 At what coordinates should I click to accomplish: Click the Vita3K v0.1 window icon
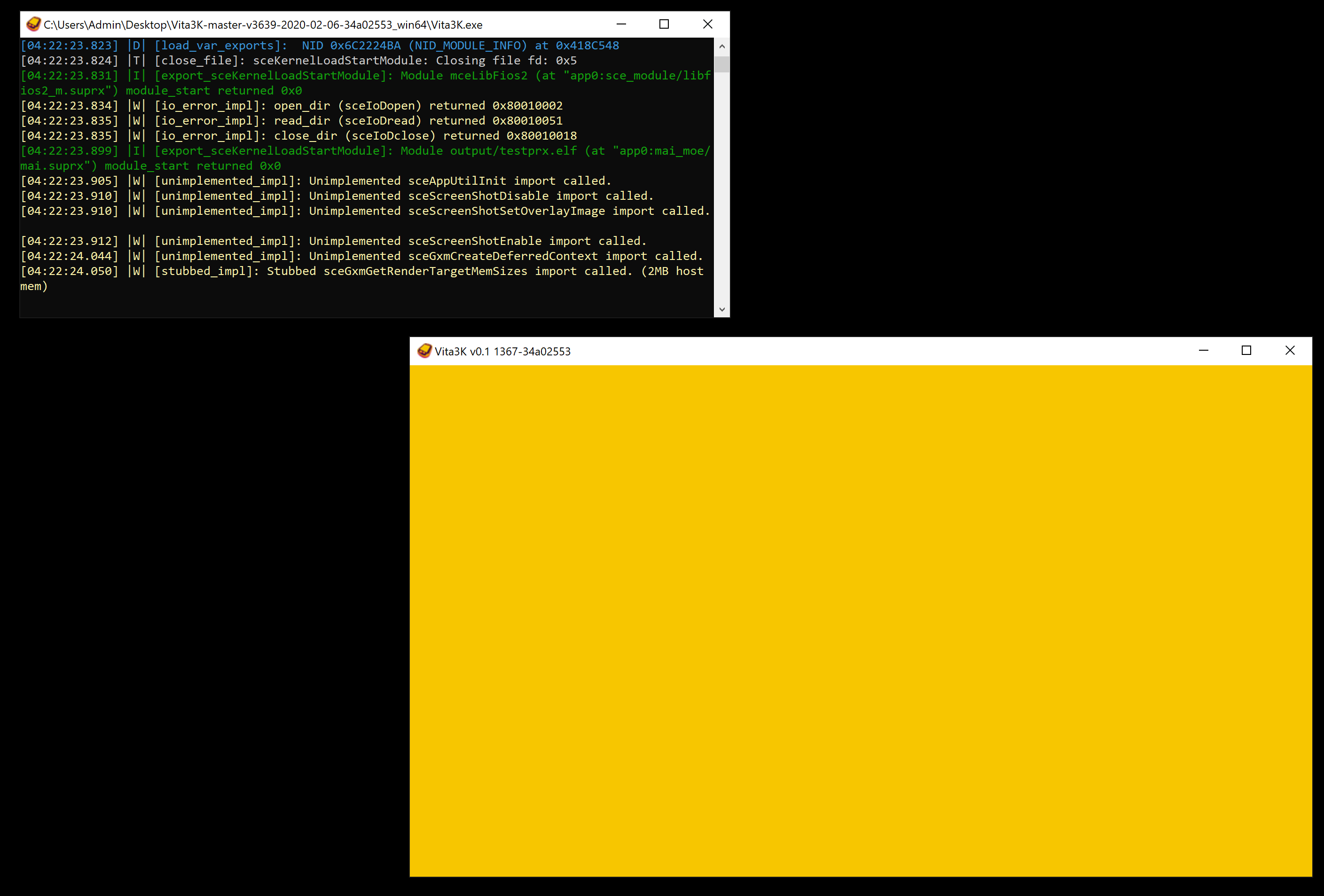point(424,351)
